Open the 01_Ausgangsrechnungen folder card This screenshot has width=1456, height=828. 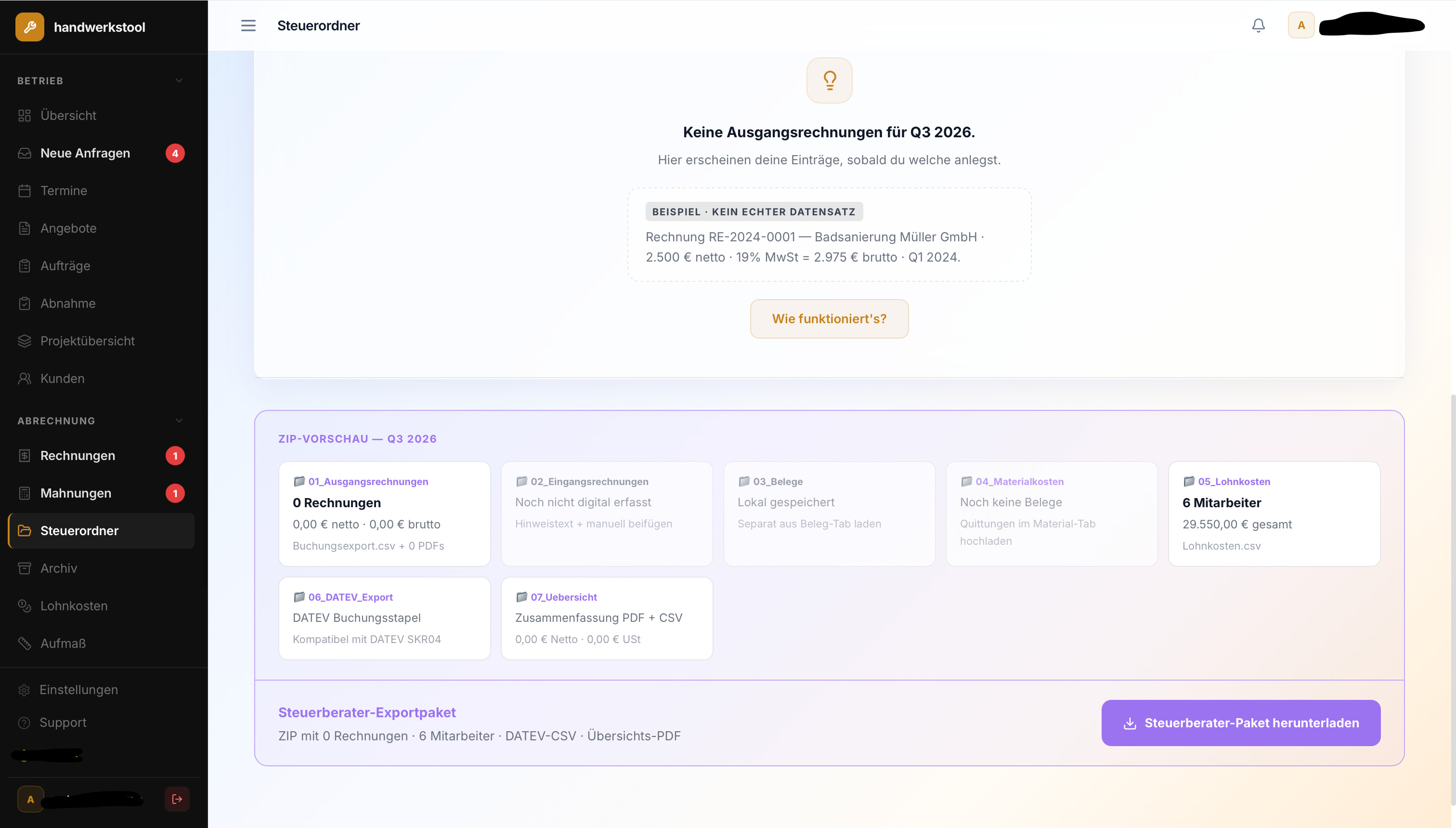pos(385,513)
